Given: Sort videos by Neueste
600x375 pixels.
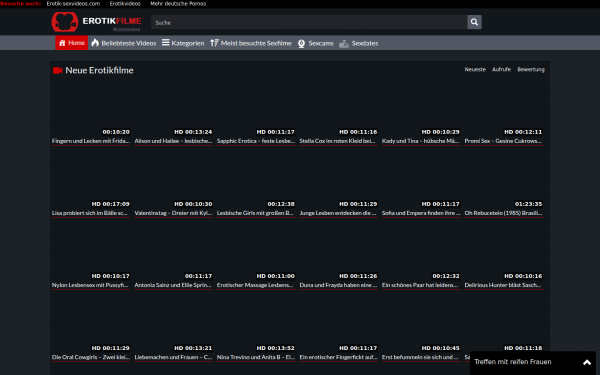Looking at the screenshot, I should pos(475,69).
